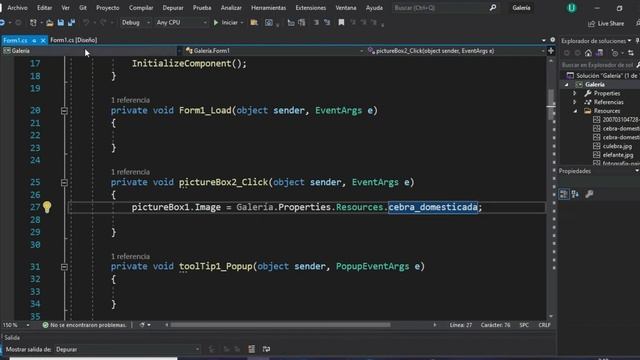The image size is (640, 360).
Task: Click the lightbulb quick actions icon
Action: click(47, 207)
